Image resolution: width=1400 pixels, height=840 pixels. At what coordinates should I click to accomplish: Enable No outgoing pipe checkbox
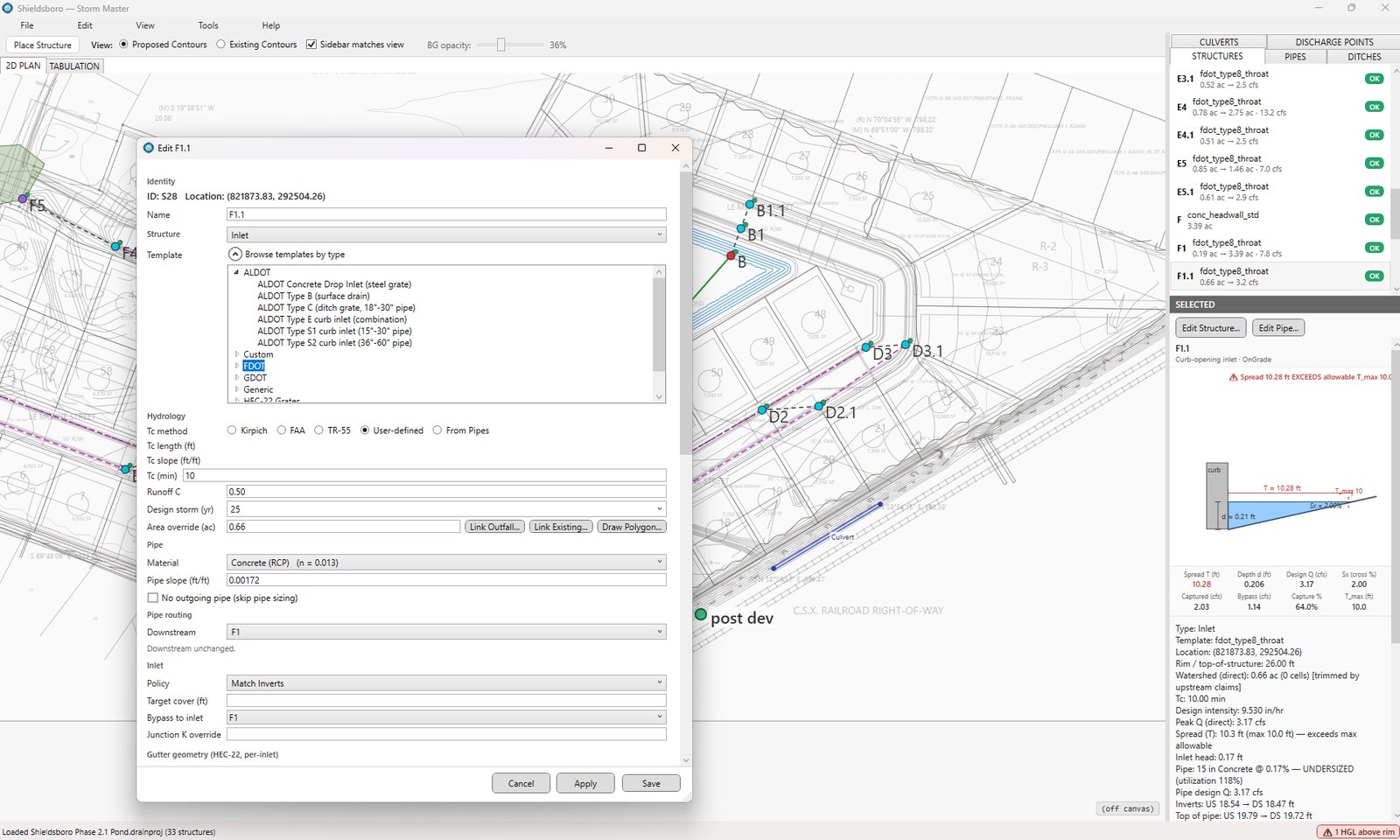(153, 598)
